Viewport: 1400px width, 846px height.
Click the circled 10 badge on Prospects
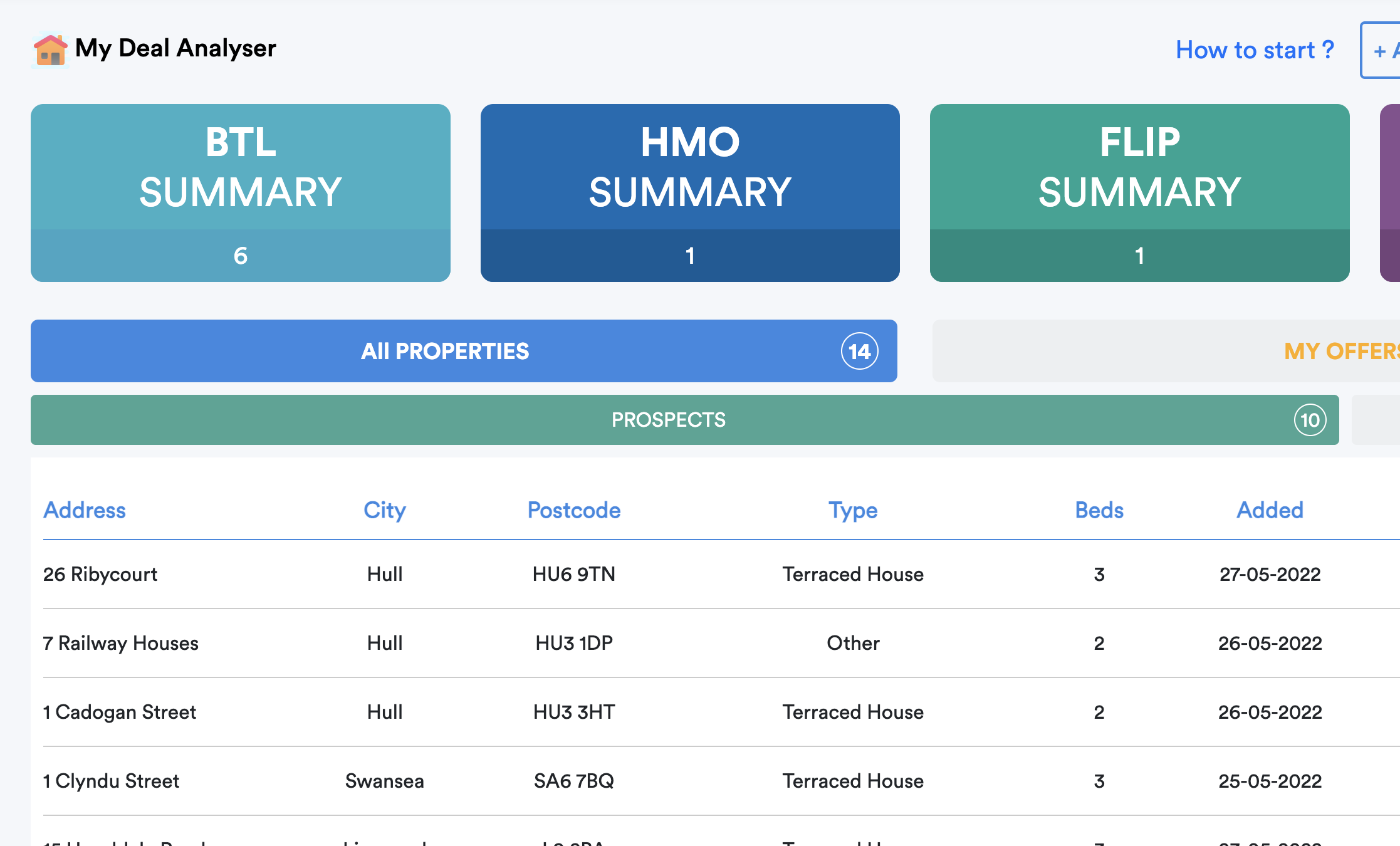click(x=1310, y=420)
